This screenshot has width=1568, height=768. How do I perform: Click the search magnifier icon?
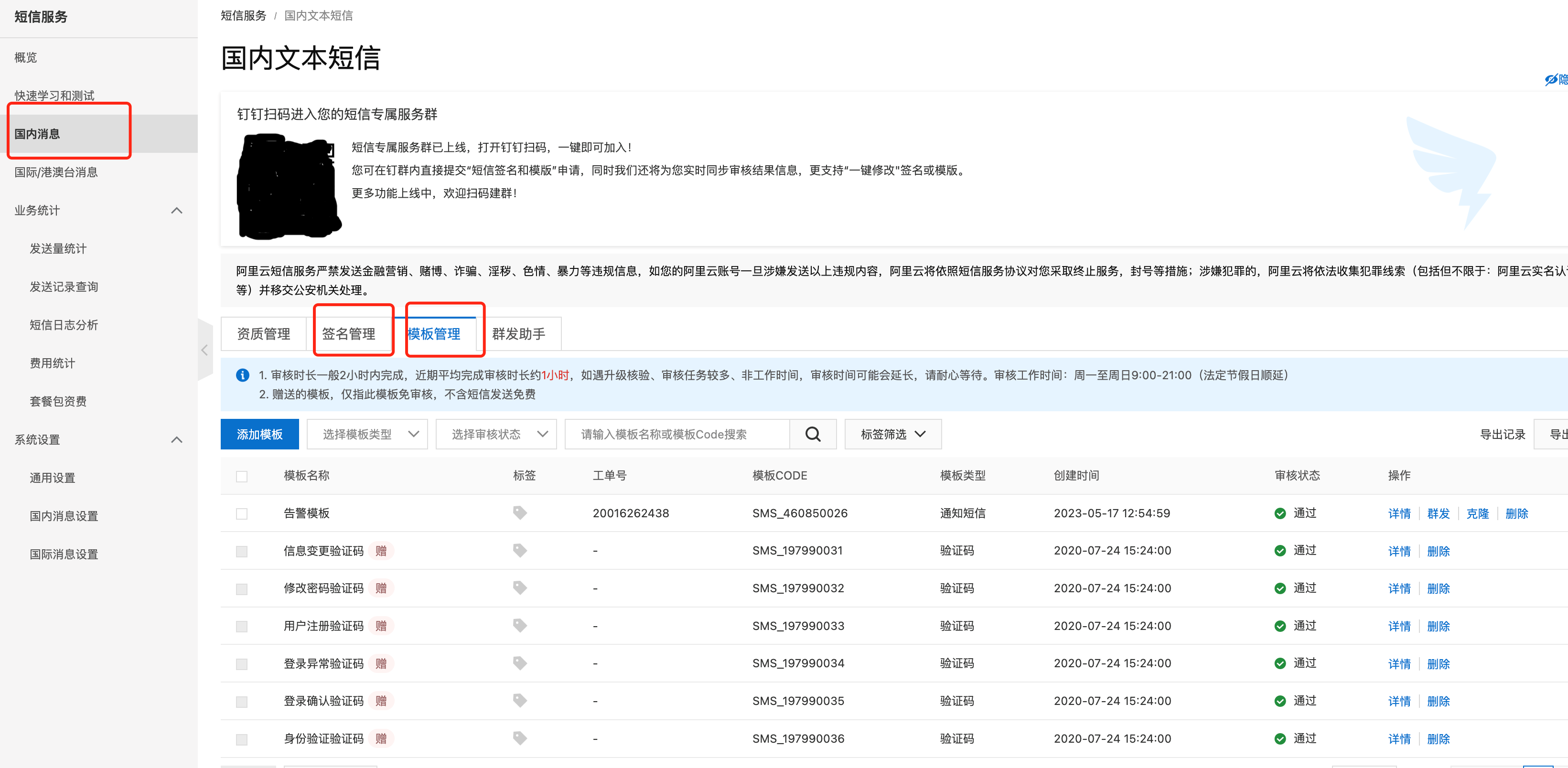[813, 434]
